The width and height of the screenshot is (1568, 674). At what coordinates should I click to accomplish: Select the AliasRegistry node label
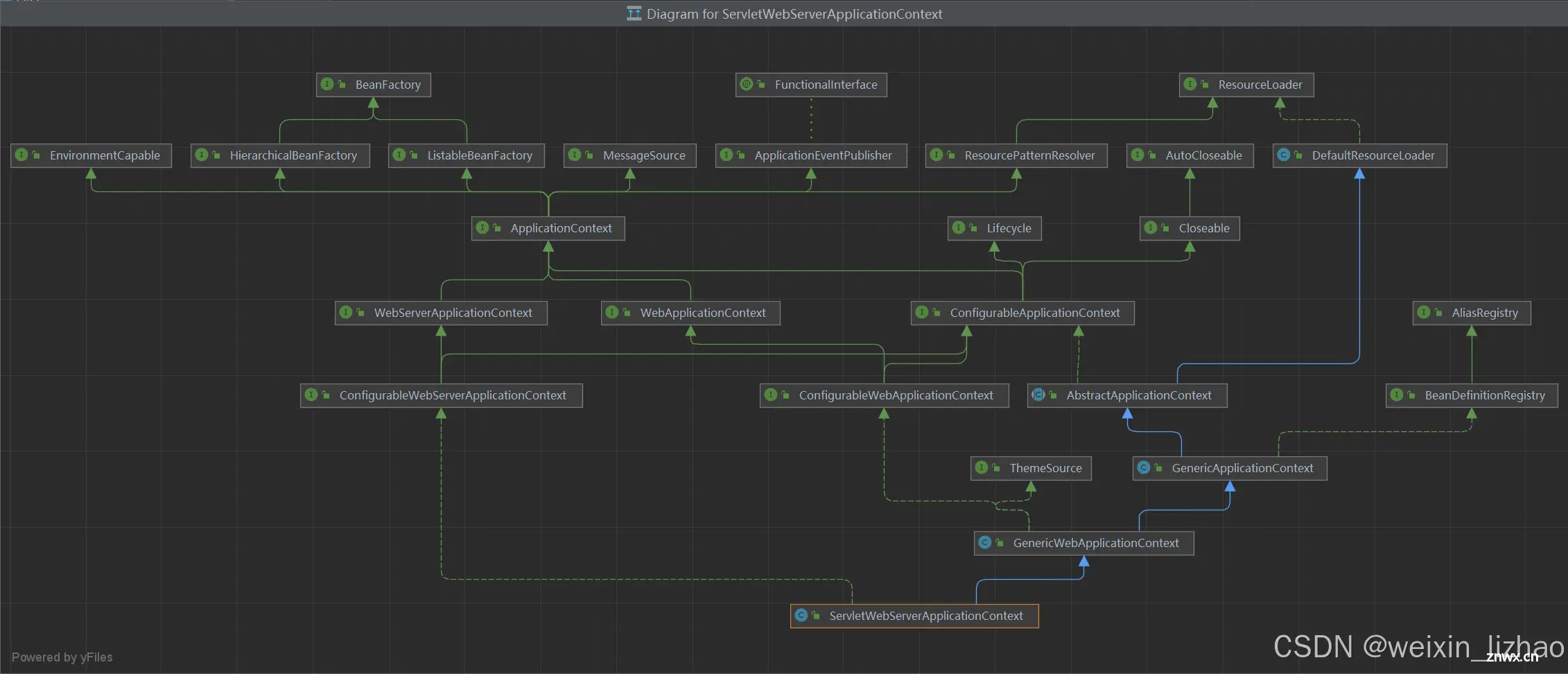tap(1485, 313)
